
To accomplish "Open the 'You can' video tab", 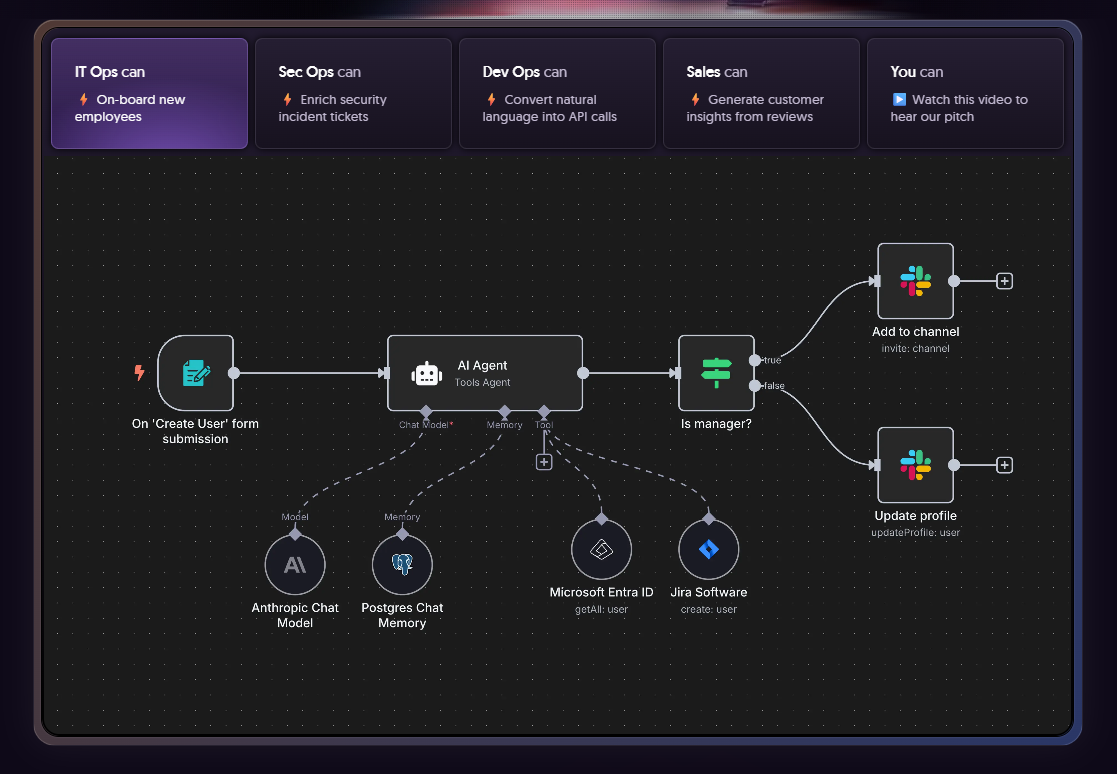I will (965, 93).
